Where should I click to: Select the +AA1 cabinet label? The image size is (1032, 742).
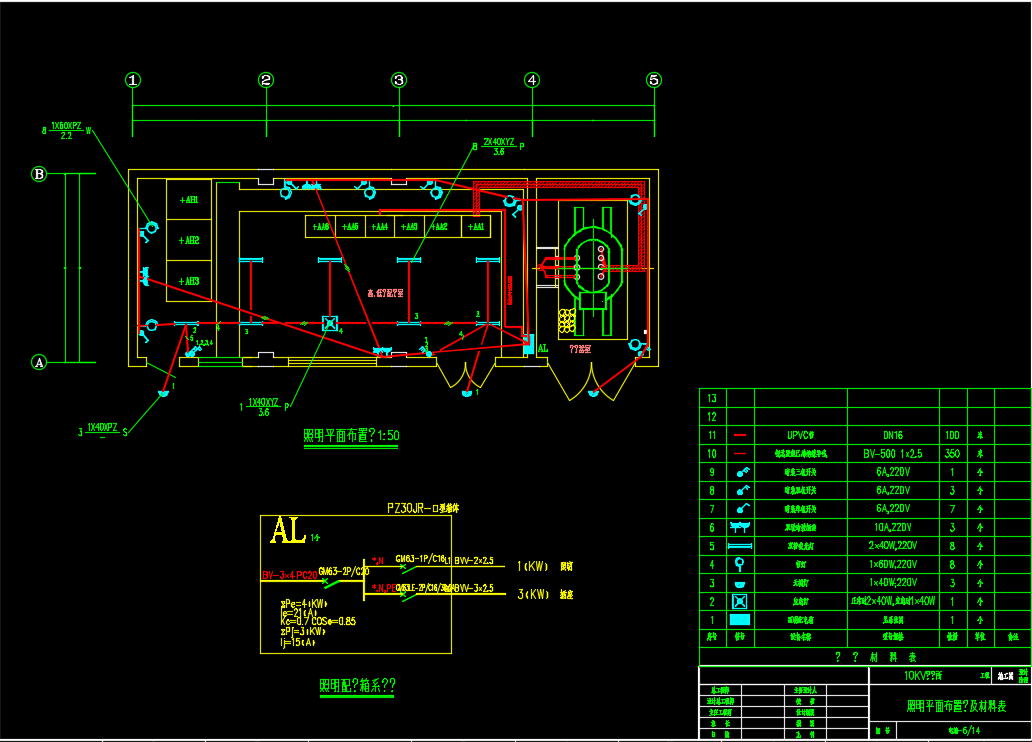[x=476, y=226]
